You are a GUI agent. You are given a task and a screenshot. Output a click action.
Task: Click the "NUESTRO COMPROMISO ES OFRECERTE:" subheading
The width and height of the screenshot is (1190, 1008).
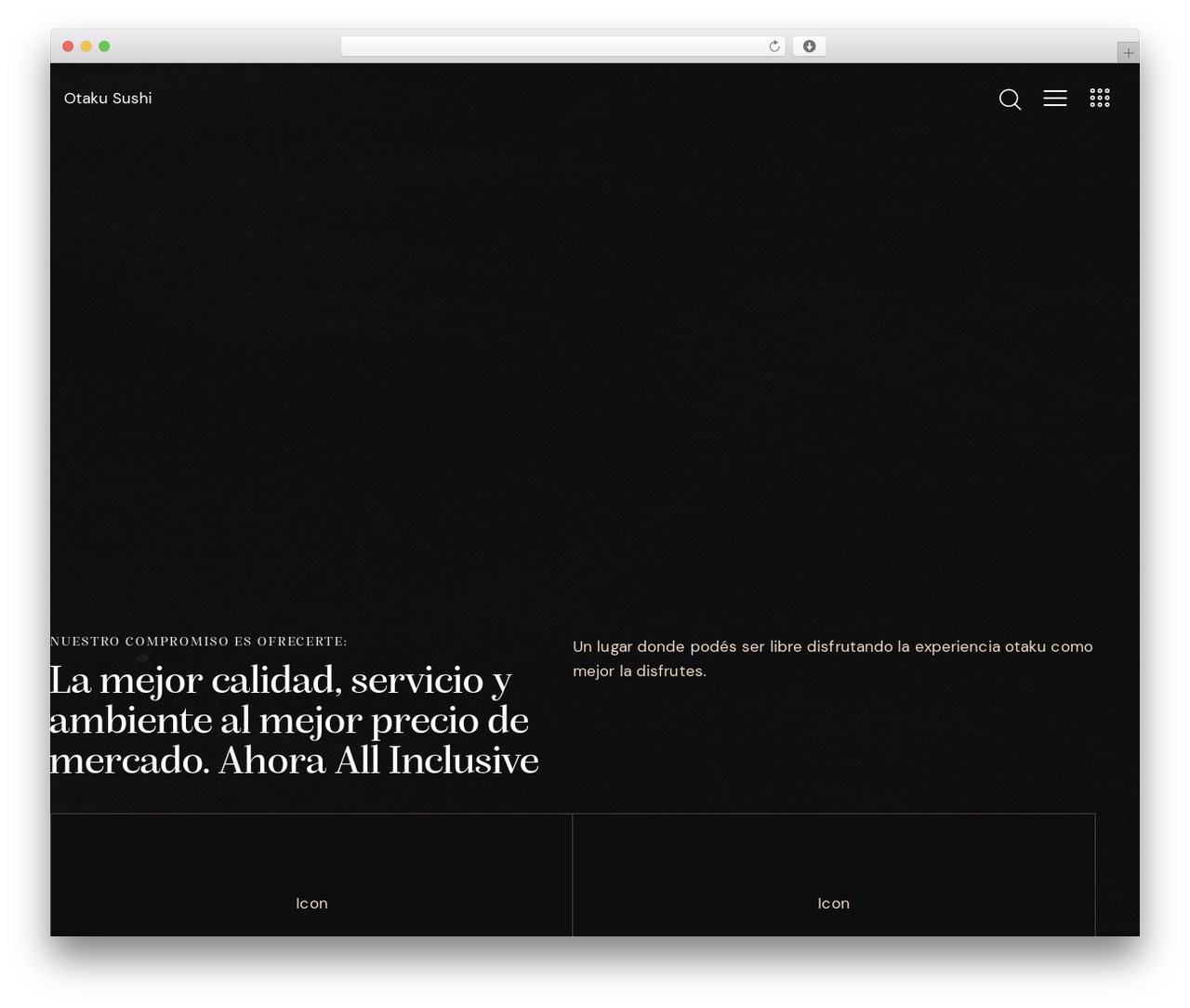pos(199,642)
